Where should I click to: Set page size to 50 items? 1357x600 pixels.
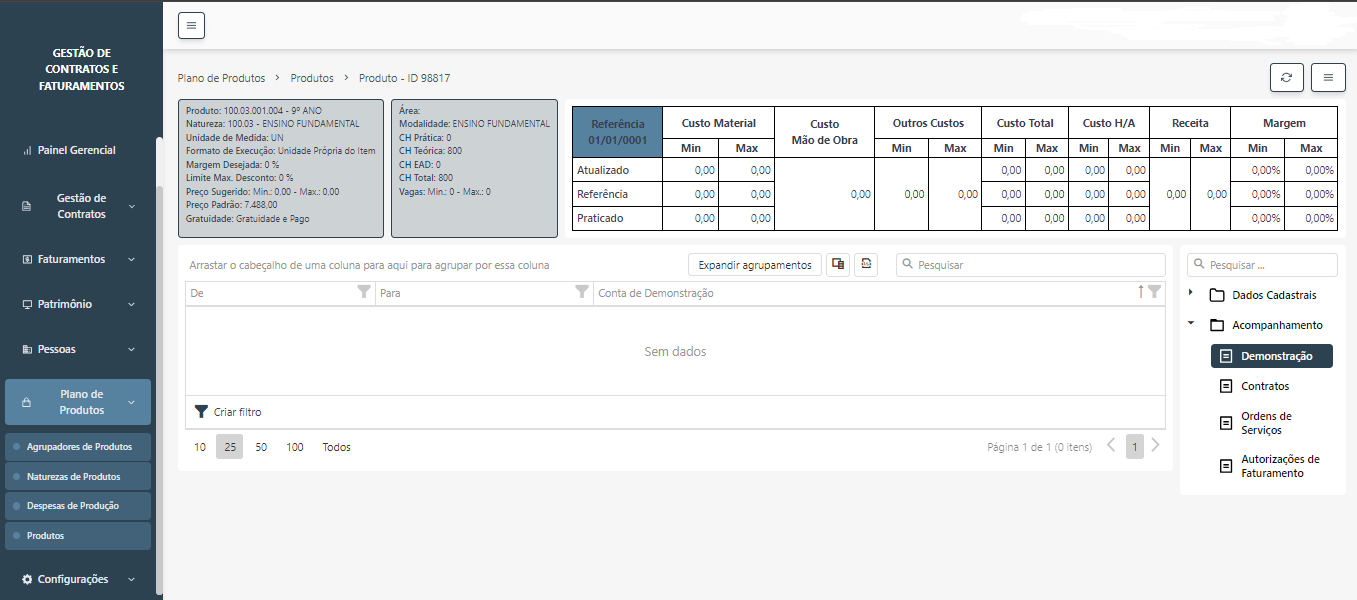(x=261, y=447)
